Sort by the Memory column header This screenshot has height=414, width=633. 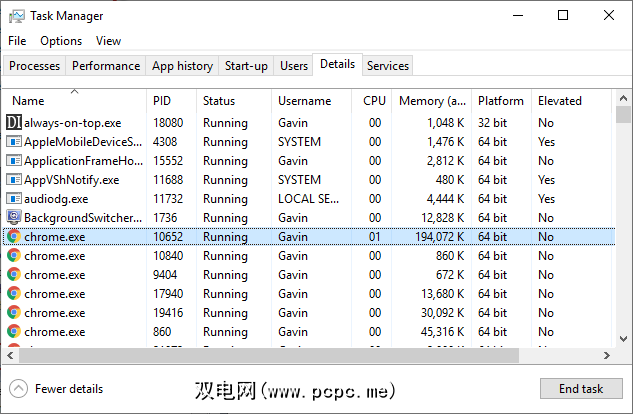pyautogui.click(x=432, y=101)
